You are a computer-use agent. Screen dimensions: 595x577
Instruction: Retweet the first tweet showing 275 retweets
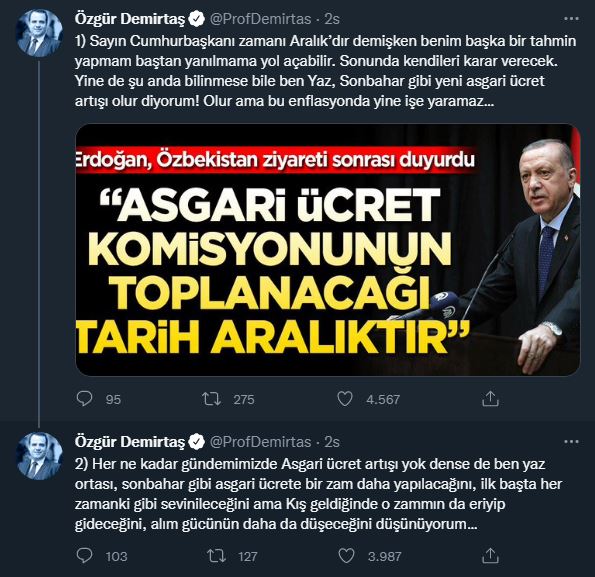point(211,399)
